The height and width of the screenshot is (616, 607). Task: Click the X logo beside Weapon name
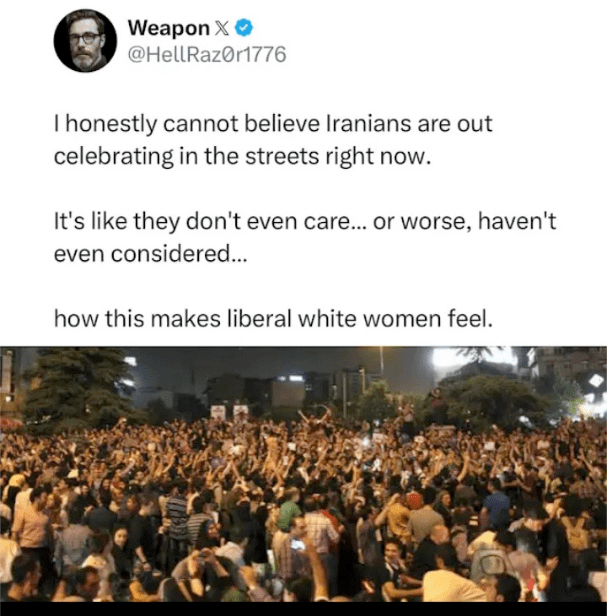click(222, 28)
